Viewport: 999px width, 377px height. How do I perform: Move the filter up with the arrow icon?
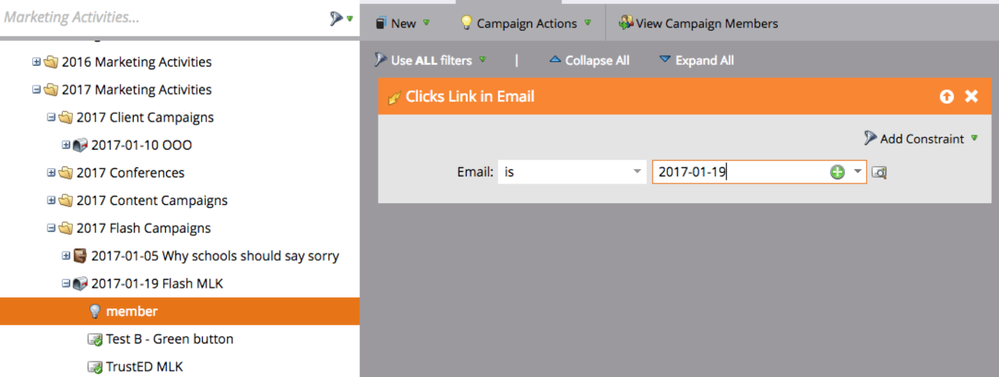946,96
